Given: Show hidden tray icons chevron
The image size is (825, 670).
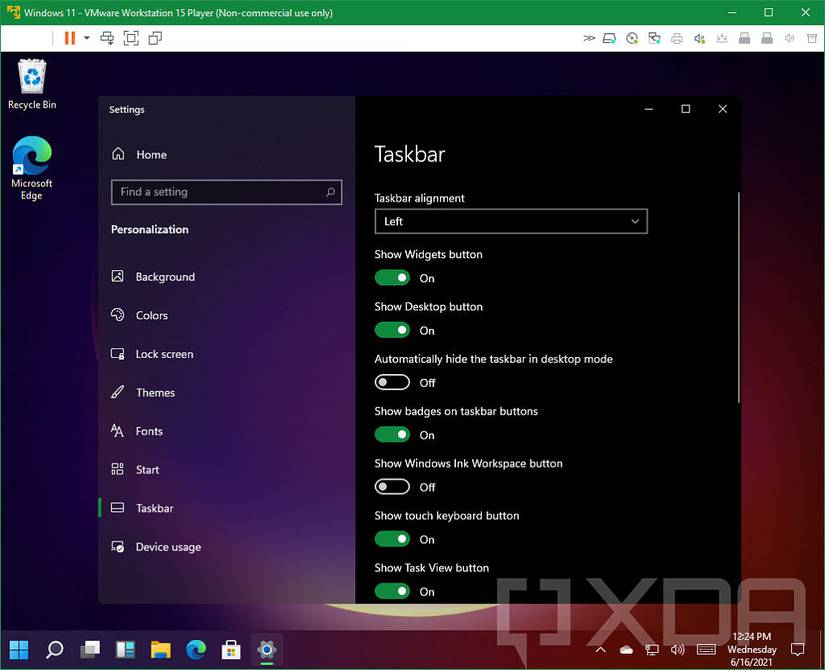Looking at the screenshot, I should [600, 650].
